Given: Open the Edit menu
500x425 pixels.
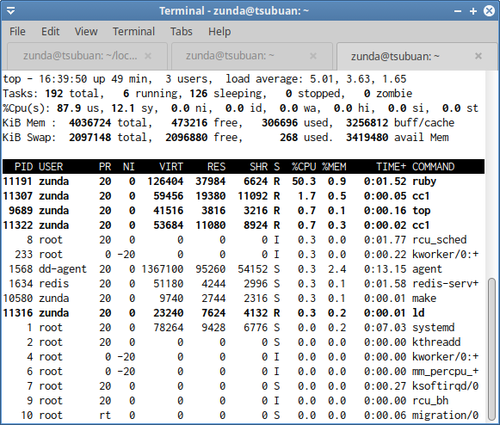Looking at the screenshot, I should point(50,31).
